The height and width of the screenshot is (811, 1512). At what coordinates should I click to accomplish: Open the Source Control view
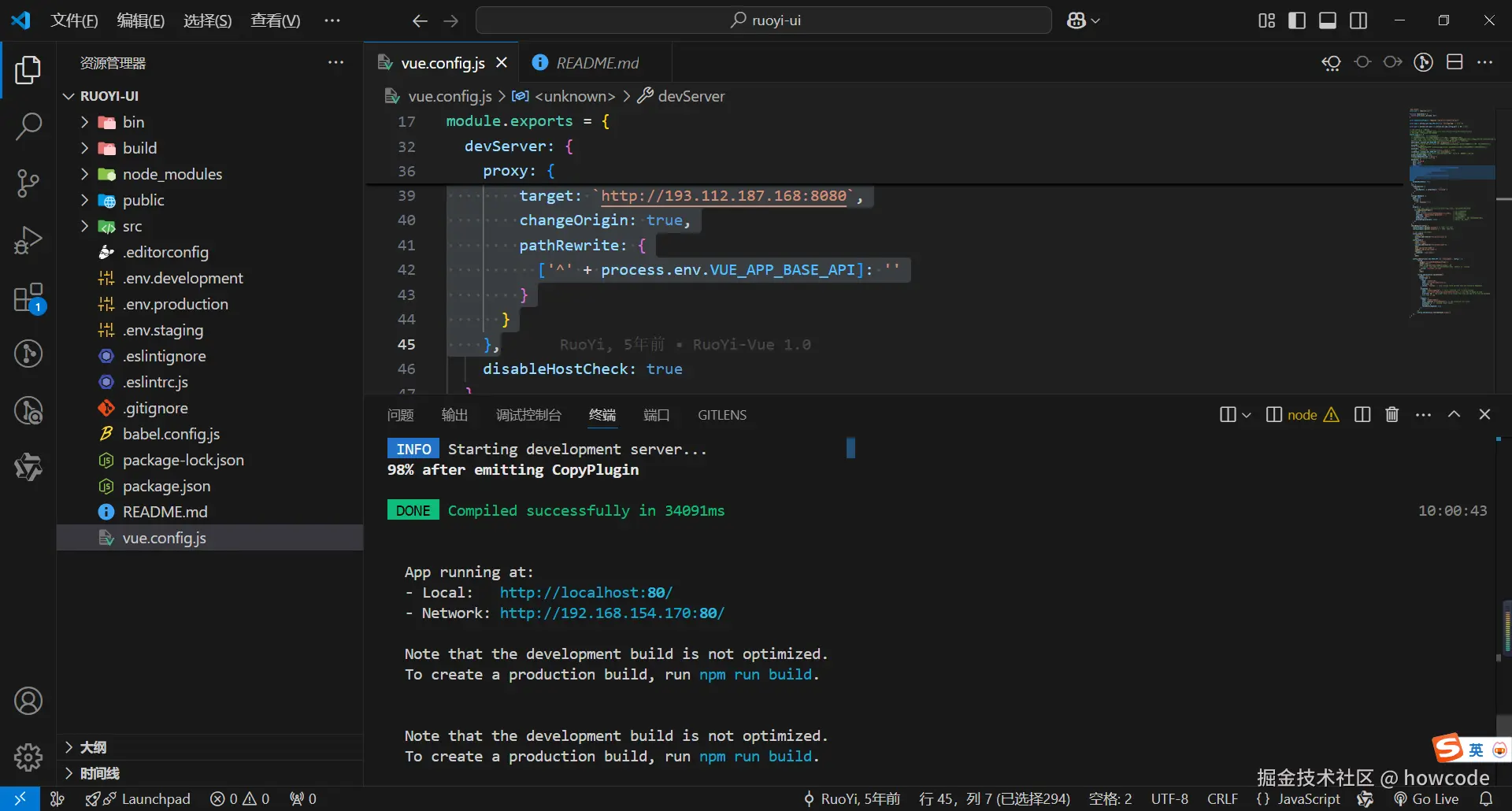pos(28,183)
